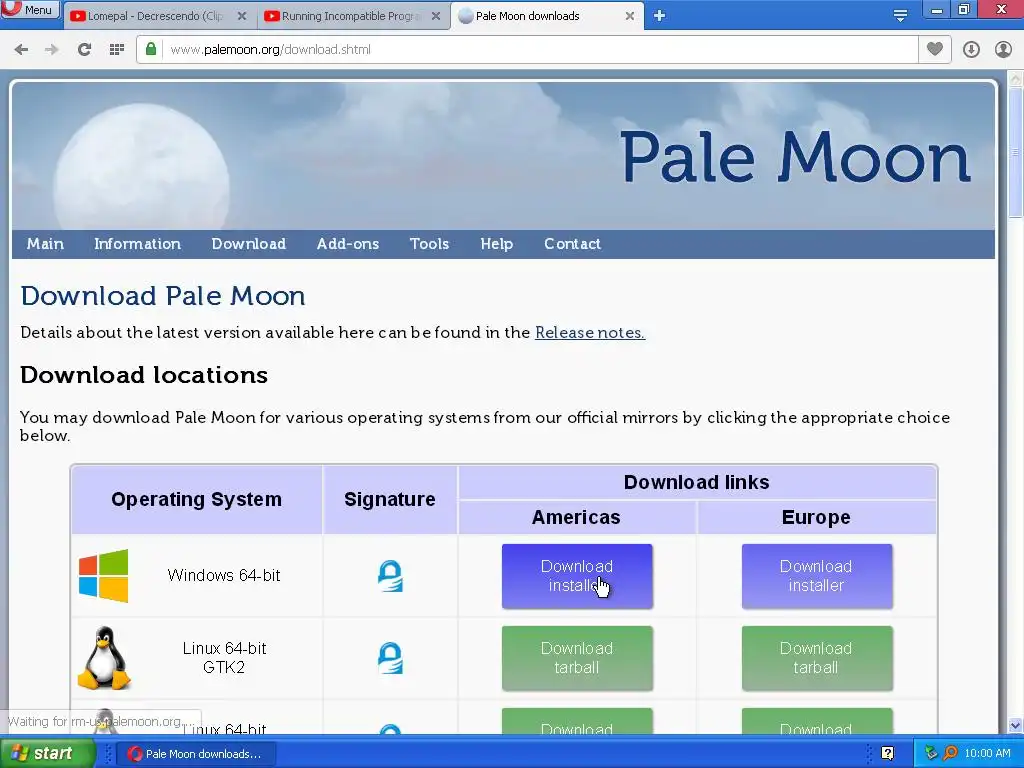Image resolution: width=1024 pixels, height=768 pixels.
Task: Open the Tools navigation item
Action: click(x=429, y=244)
